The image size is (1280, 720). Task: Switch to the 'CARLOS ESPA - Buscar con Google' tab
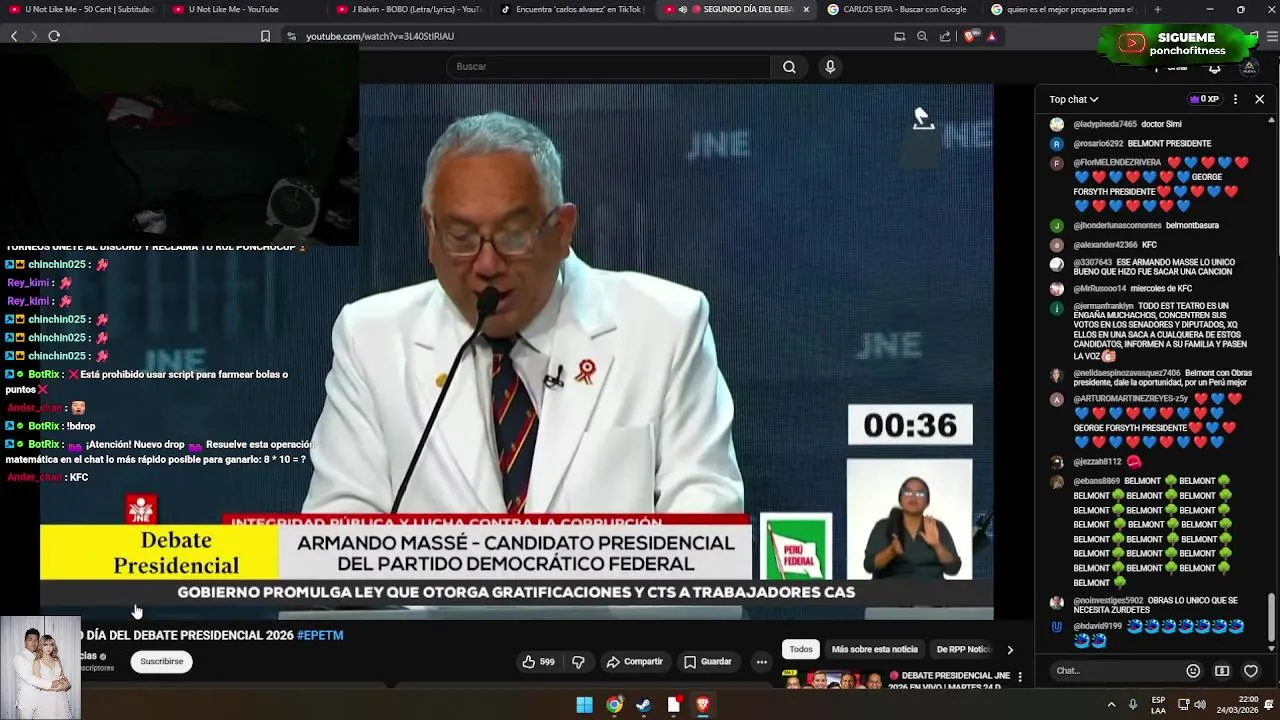(900, 9)
